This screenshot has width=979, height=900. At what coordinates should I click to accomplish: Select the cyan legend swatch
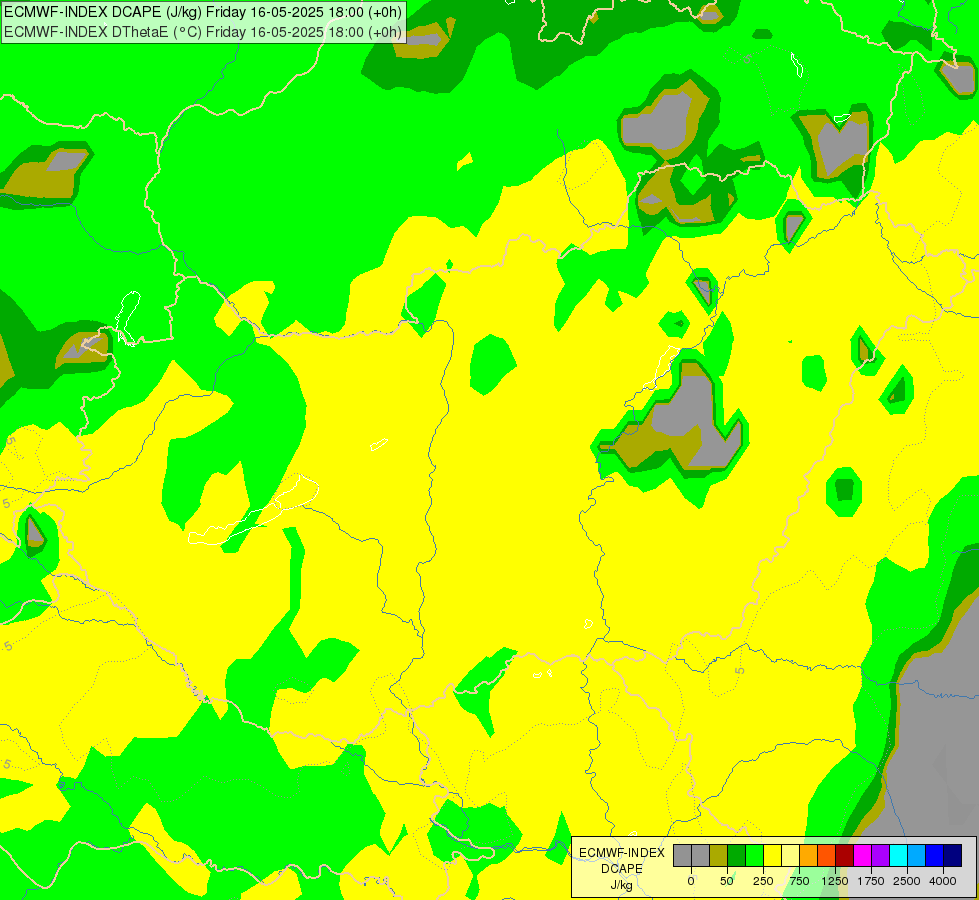(x=898, y=856)
